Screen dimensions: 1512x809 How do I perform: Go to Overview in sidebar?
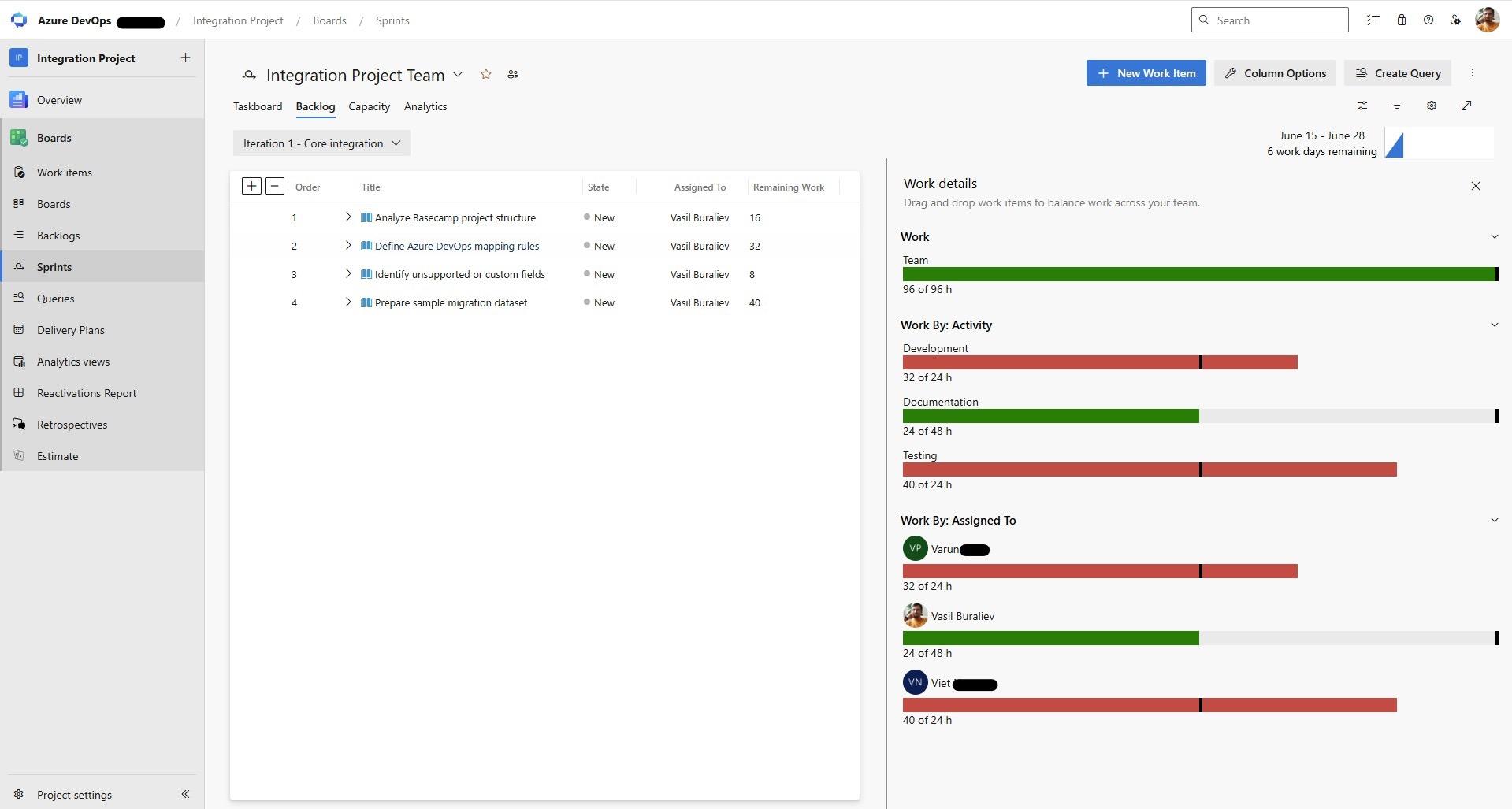pos(59,100)
